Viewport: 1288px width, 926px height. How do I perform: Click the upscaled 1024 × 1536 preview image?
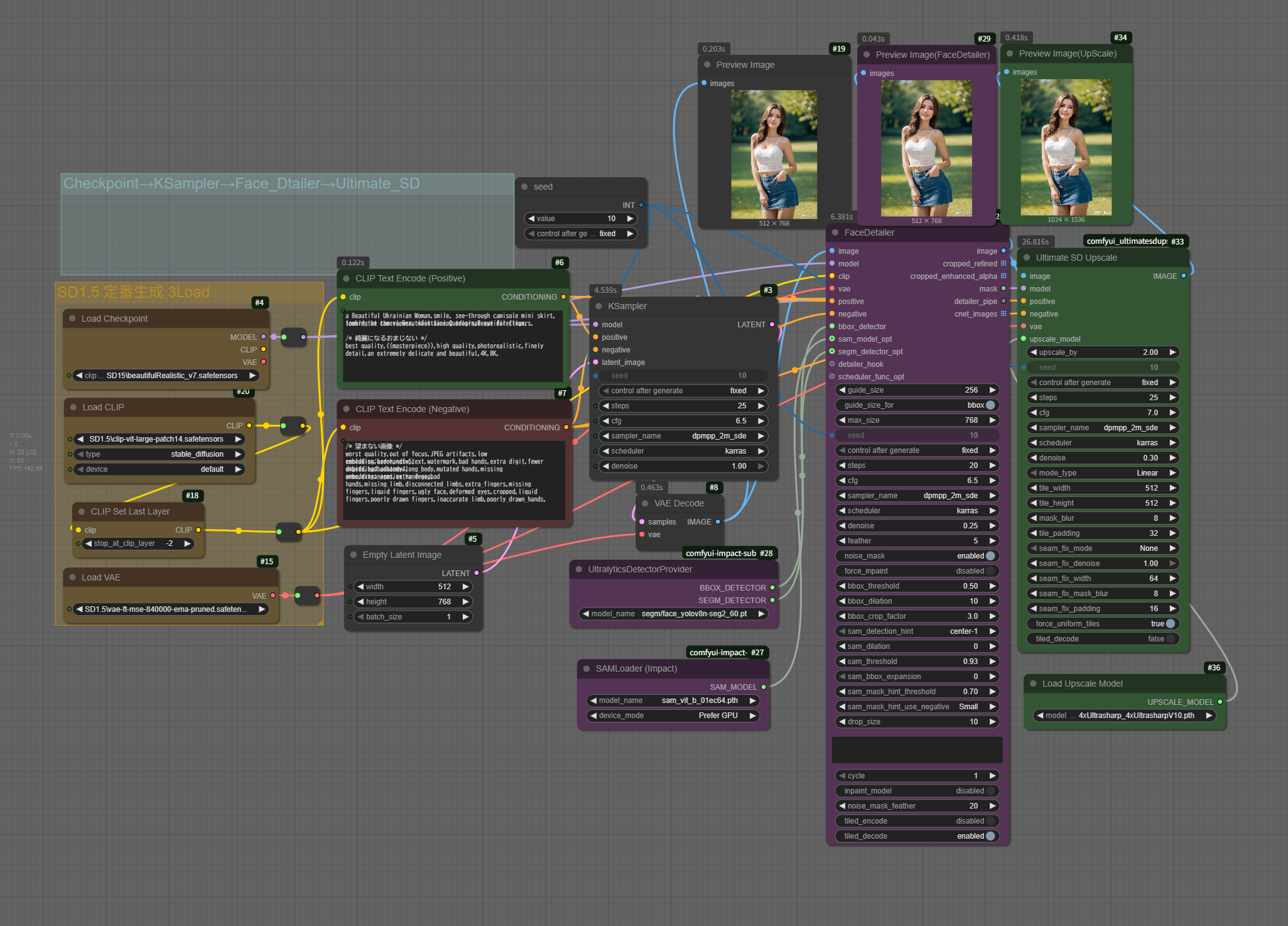[x=1066, y=148]
